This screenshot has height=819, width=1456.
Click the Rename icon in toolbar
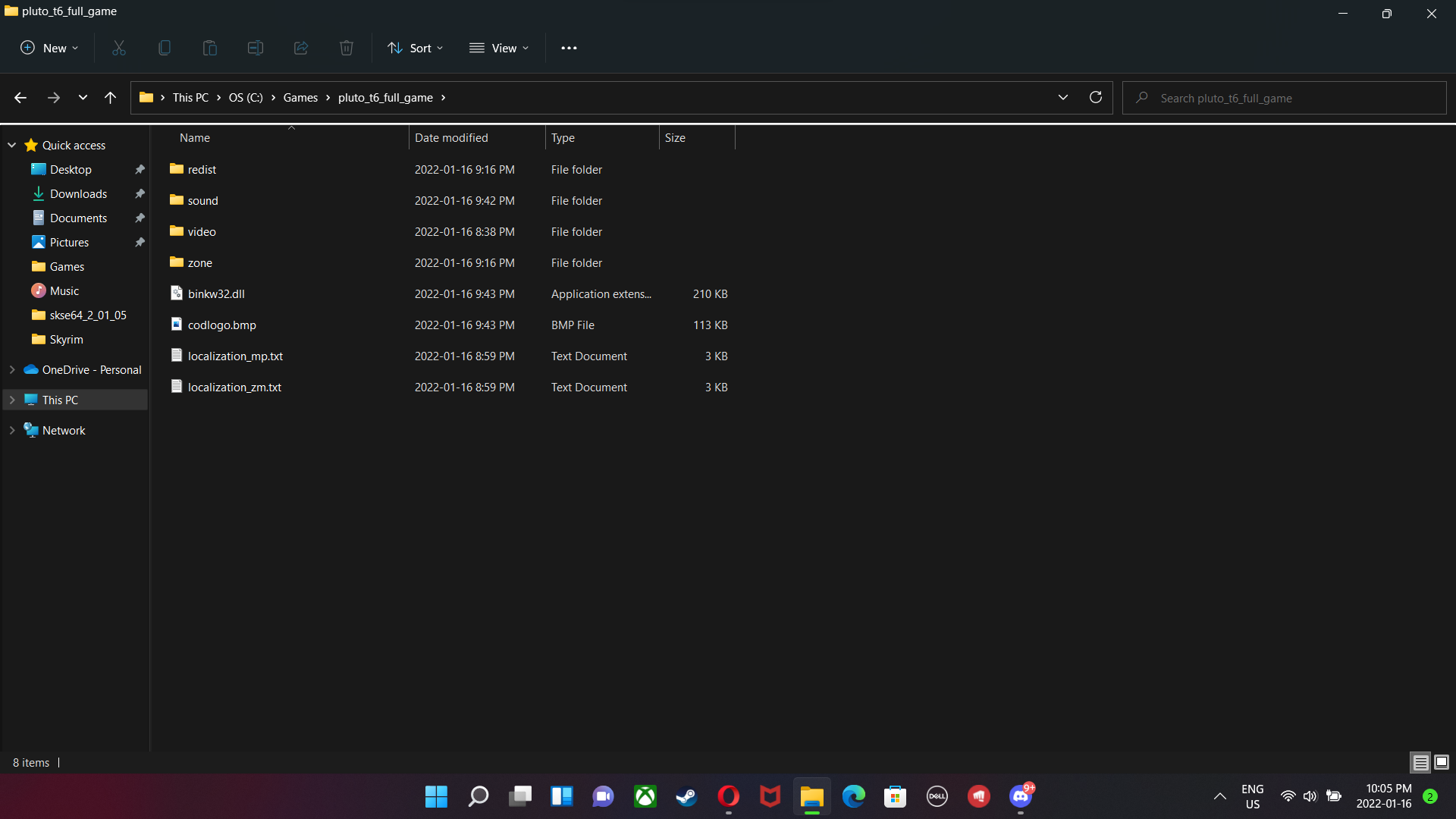(x=256, y=48)
